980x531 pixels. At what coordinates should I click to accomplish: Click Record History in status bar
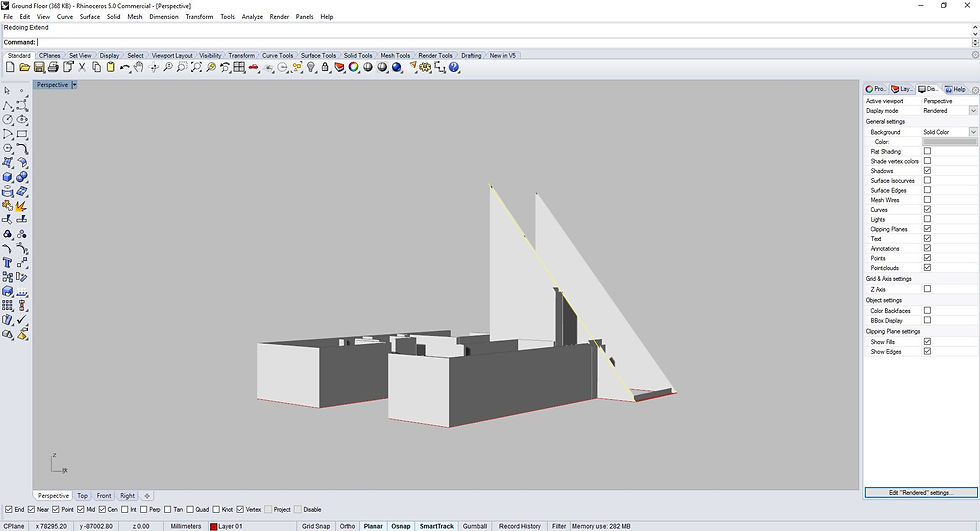tap(519, 526)
